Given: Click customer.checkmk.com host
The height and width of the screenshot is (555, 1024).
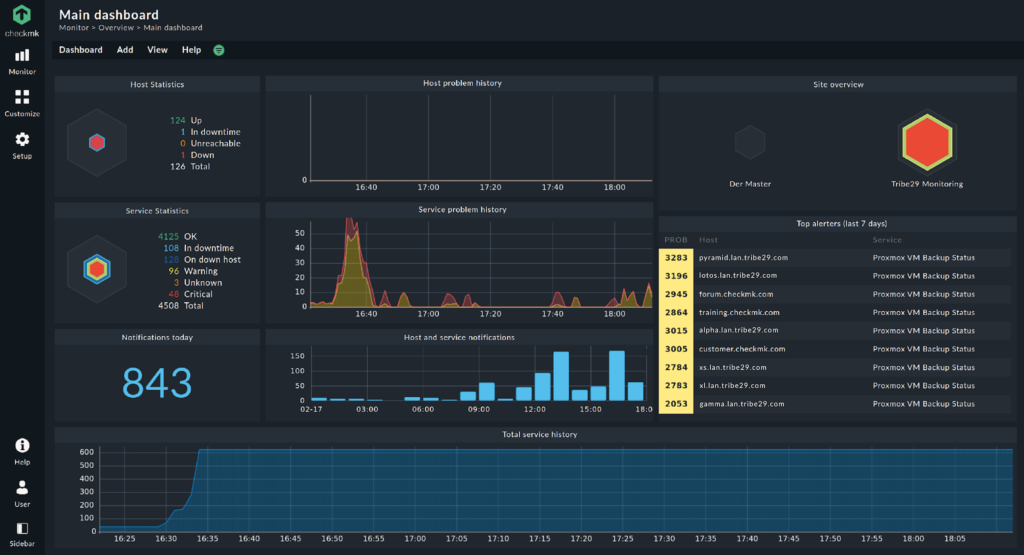Looking at the screenshot, I should (x=742, y=349).
